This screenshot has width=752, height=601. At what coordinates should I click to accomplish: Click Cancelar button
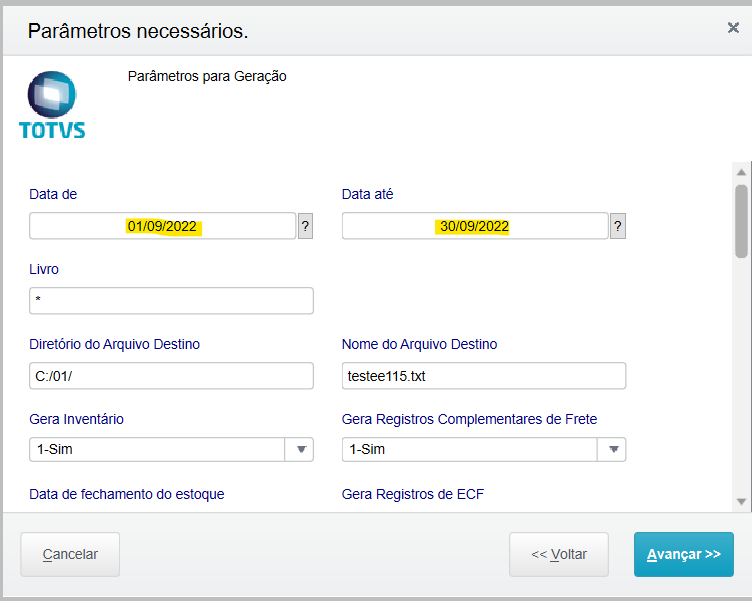coord(70,554)
